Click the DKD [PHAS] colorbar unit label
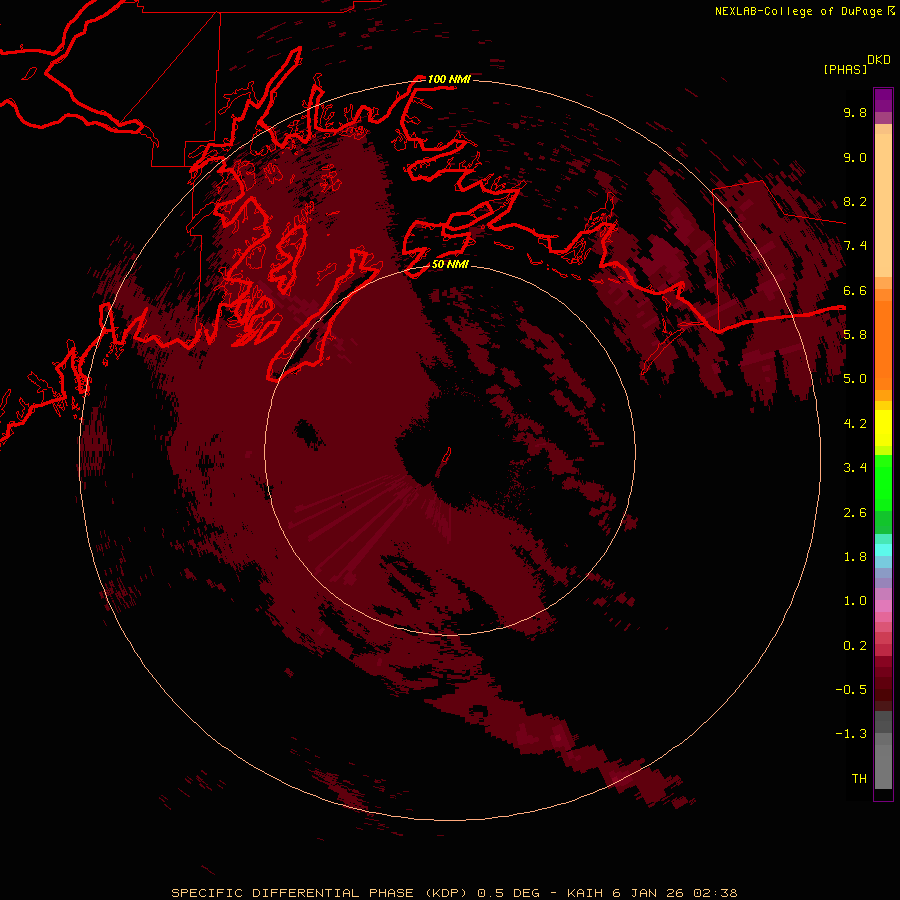The width and height of the screenshot is (900, 900). coord(856,64)
